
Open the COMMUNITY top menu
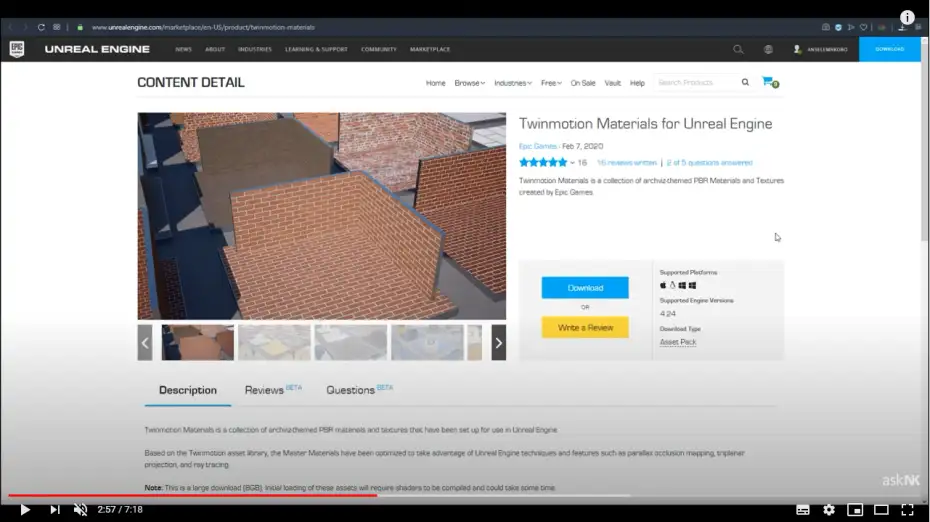point(378,49)
